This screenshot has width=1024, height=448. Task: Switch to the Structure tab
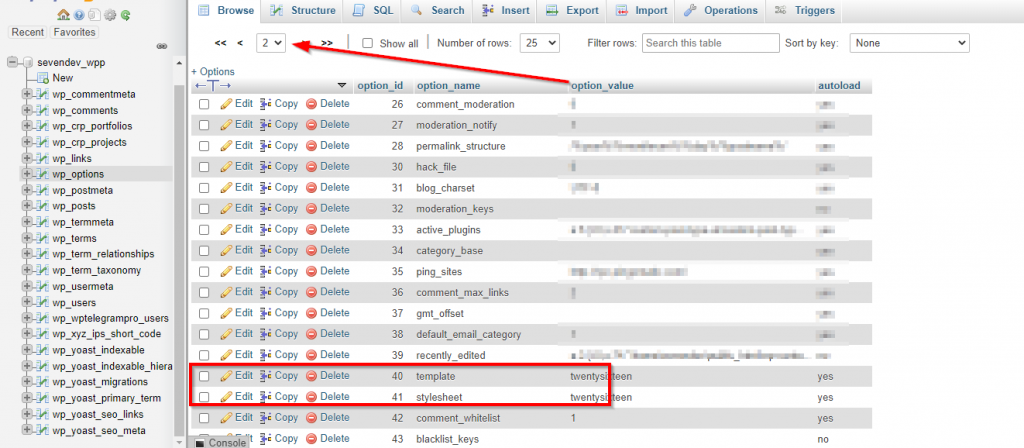(303, 10)
